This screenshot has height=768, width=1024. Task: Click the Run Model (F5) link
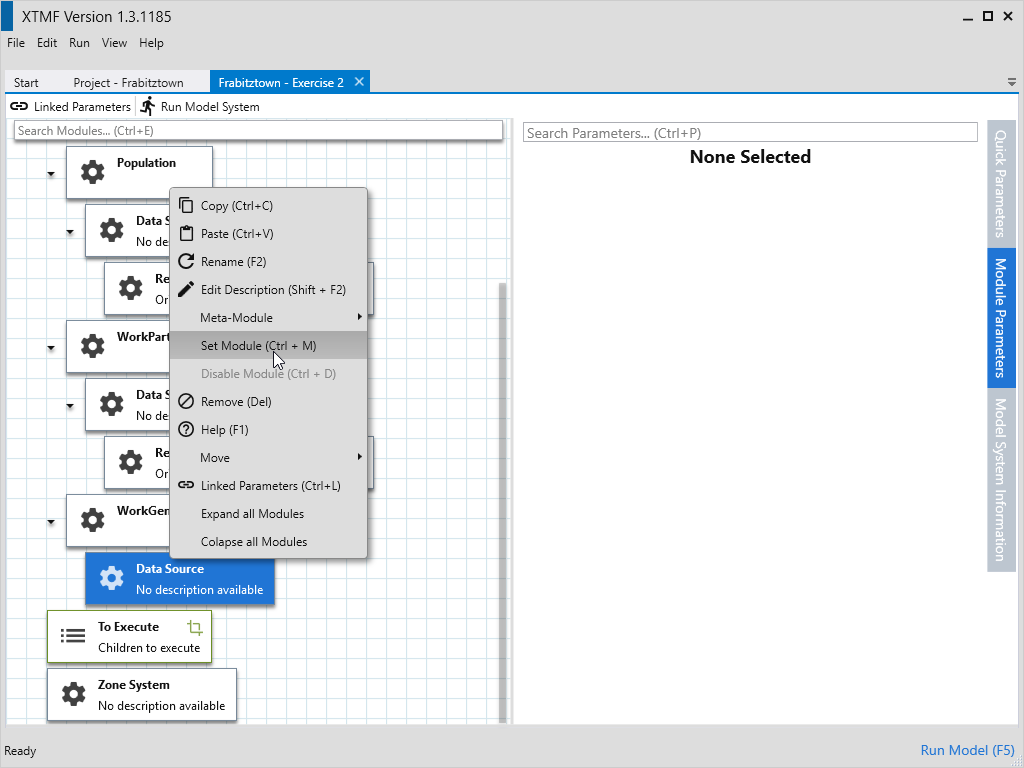[x=967, y=750]
